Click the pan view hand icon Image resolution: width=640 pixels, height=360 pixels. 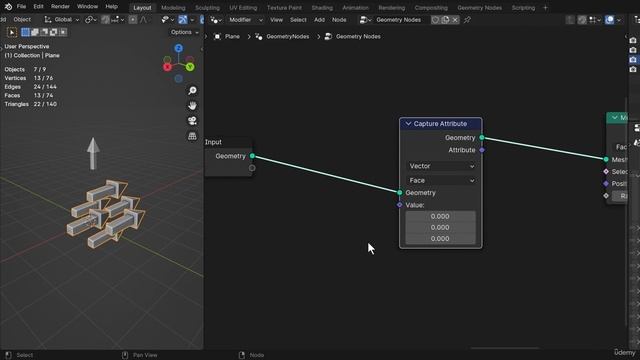[x=192, y=106]
